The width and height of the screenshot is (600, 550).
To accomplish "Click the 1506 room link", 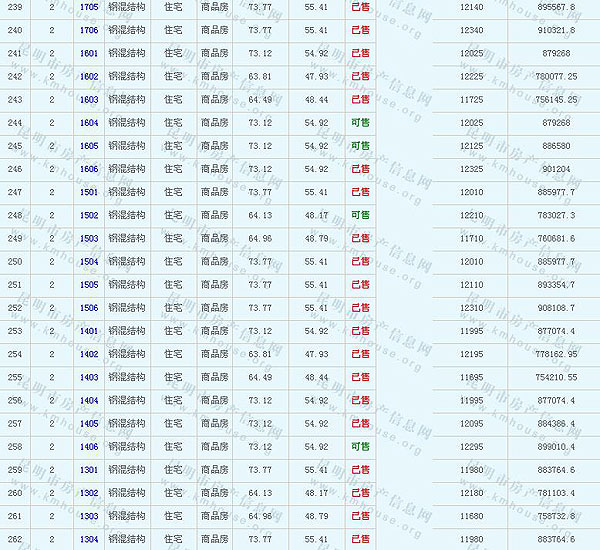I will (89, 308).
